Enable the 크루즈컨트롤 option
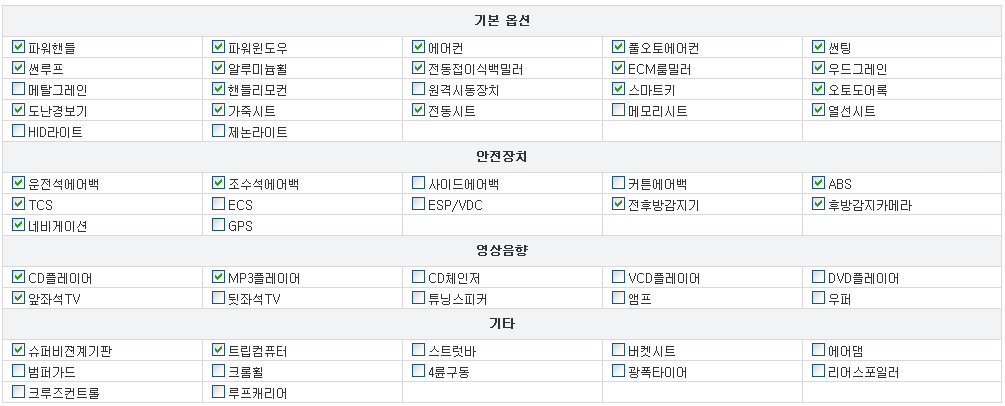Image resolution: width=1005 pixels, height=406 pixels. (x=19, y=392)
